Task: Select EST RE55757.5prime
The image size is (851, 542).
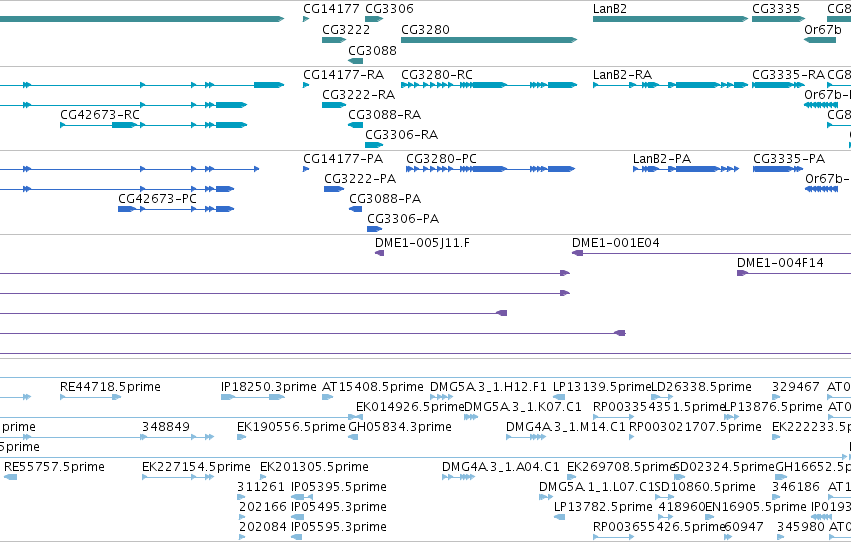Action: point(10,477)
